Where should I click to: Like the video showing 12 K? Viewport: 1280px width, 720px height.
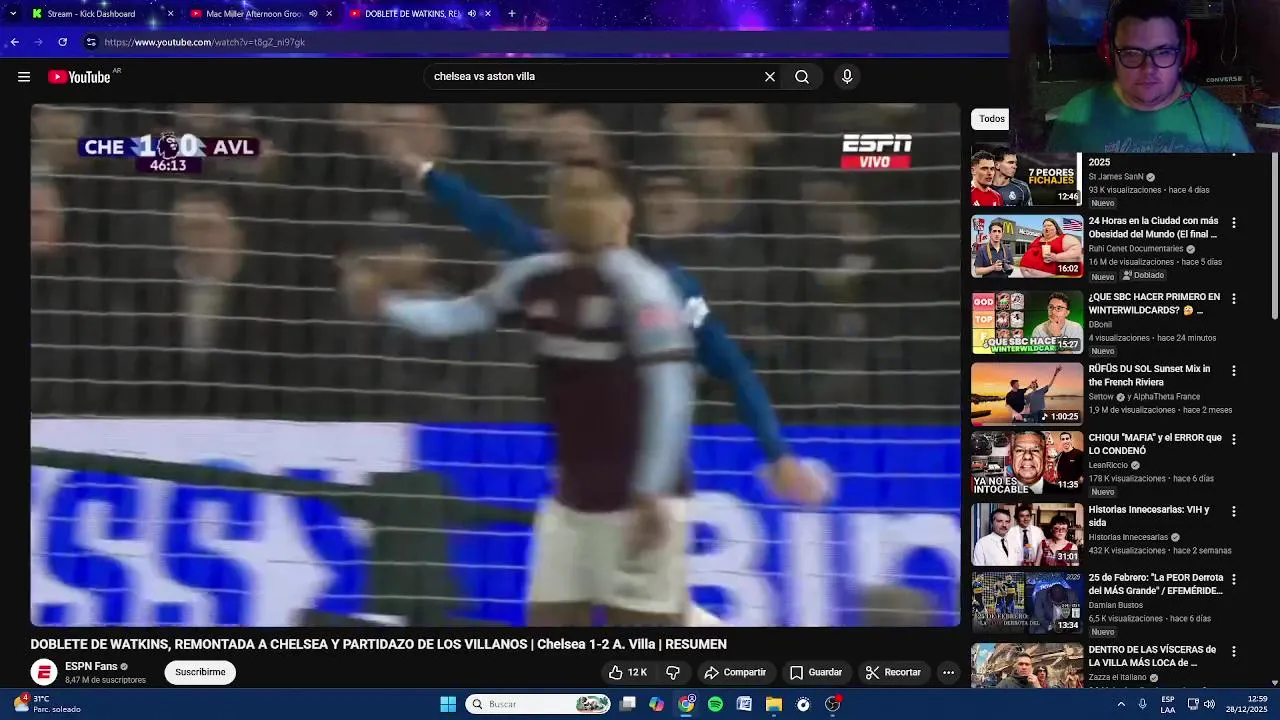click(x=628, y=672)
